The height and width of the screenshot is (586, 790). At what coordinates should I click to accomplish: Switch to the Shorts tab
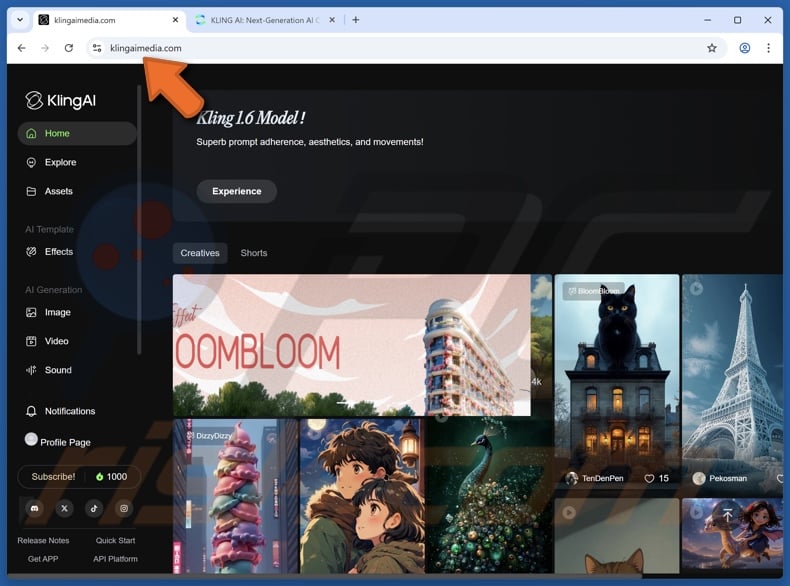pos(254,253)
